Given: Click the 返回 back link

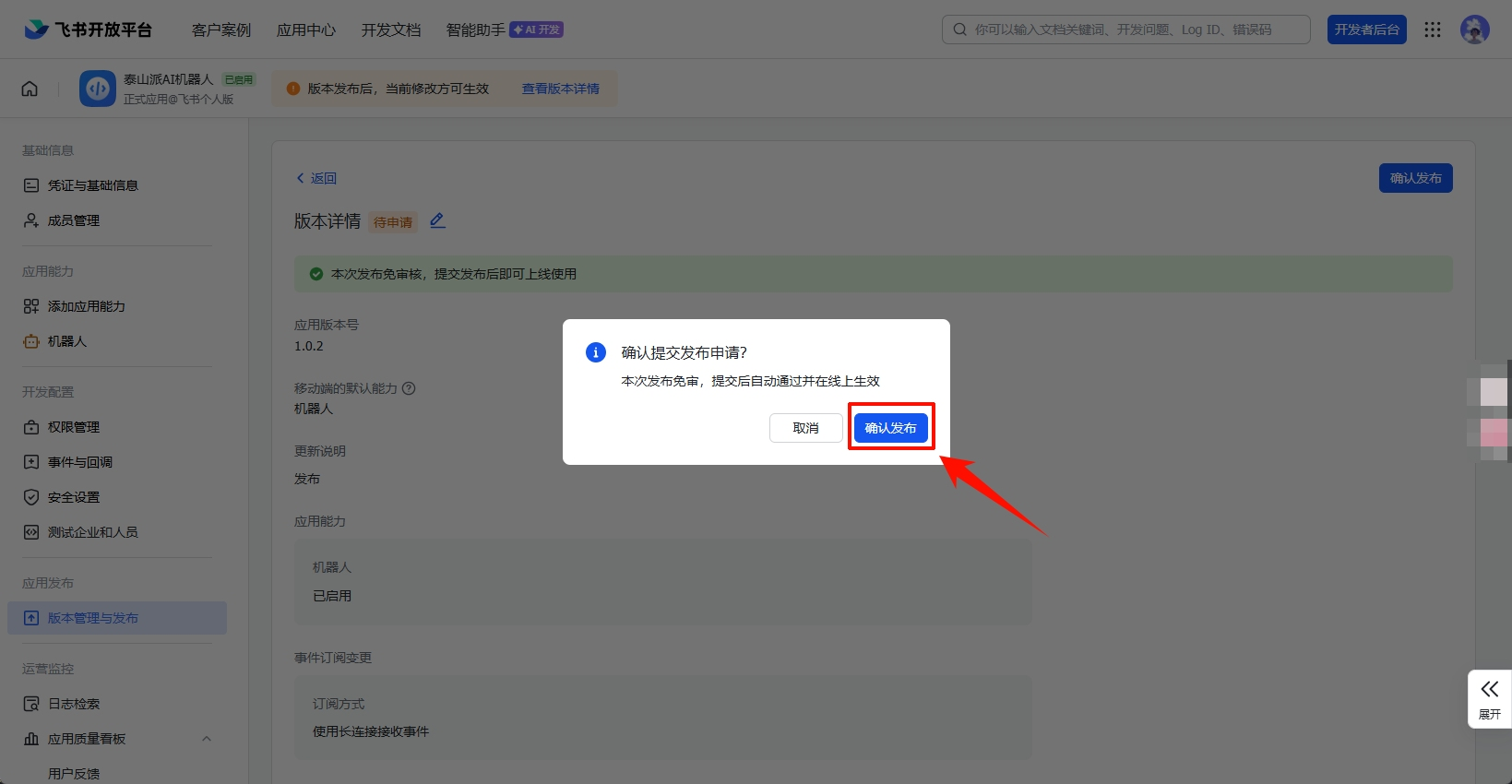Looking at the screenshot, I should coord(316,178).
